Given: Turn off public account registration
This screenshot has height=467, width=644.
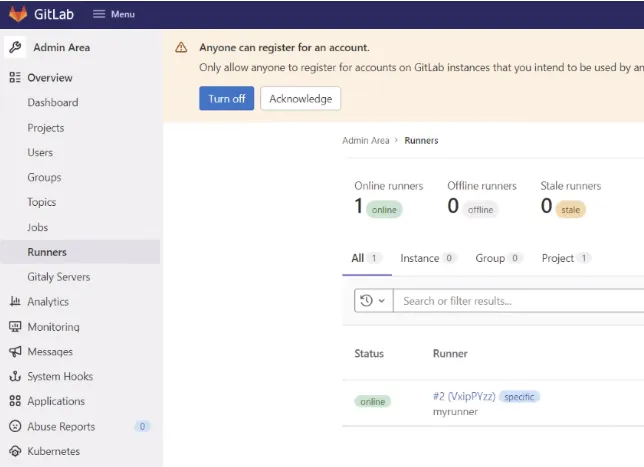Looking at the screenshot, I should 226,99.
